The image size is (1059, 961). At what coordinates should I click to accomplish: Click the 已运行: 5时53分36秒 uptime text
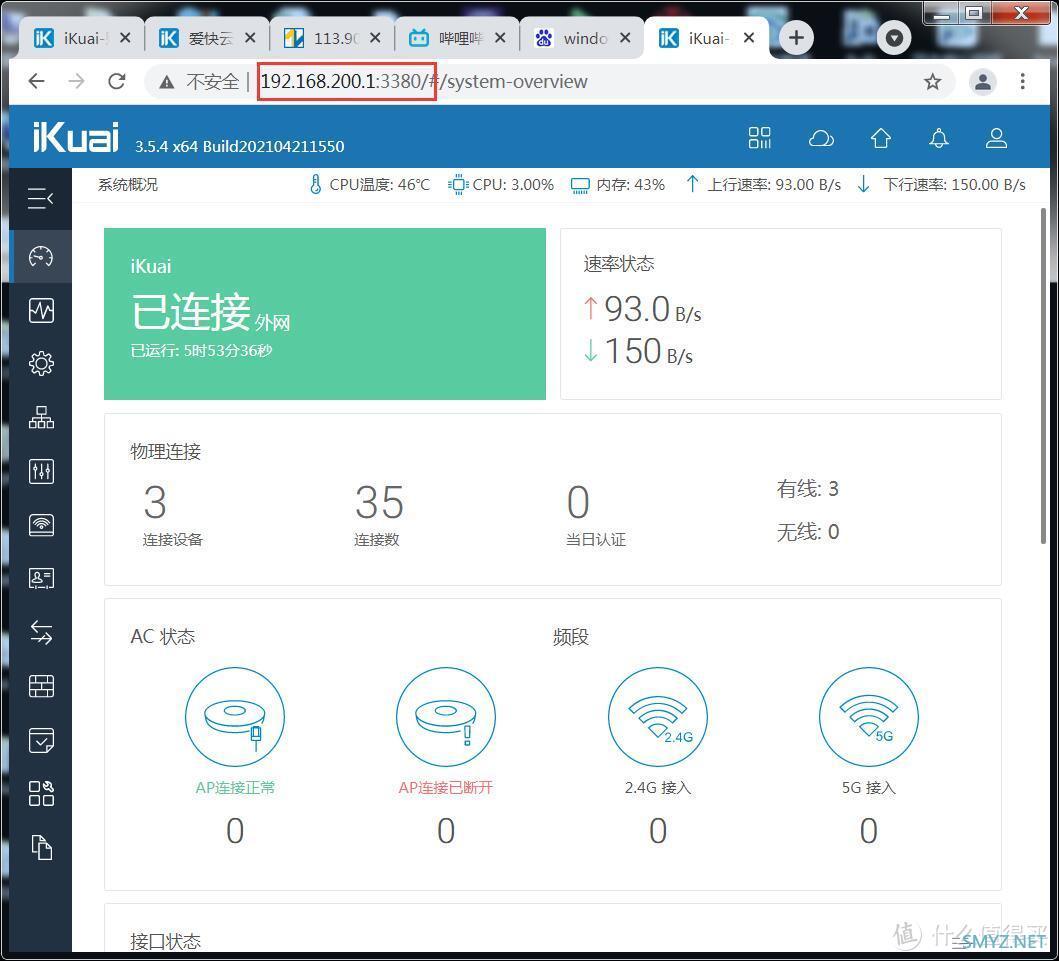click(201, 350)
